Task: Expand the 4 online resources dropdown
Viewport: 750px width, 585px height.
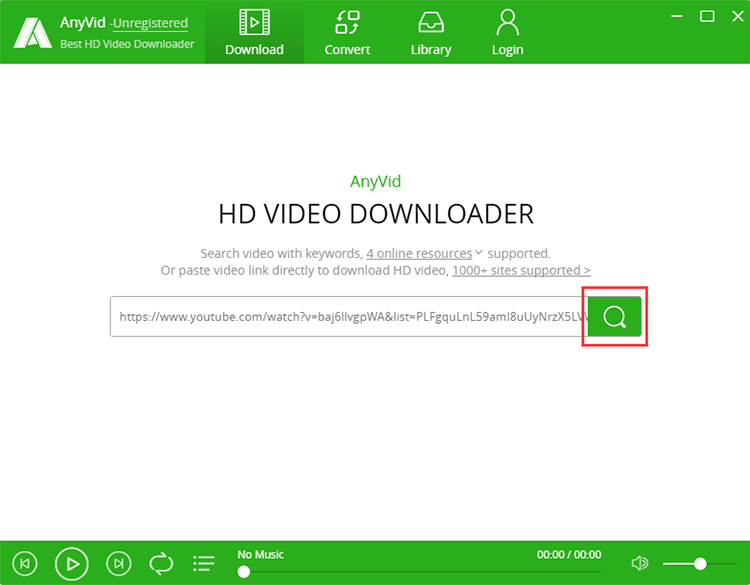Action: [424, 253]
